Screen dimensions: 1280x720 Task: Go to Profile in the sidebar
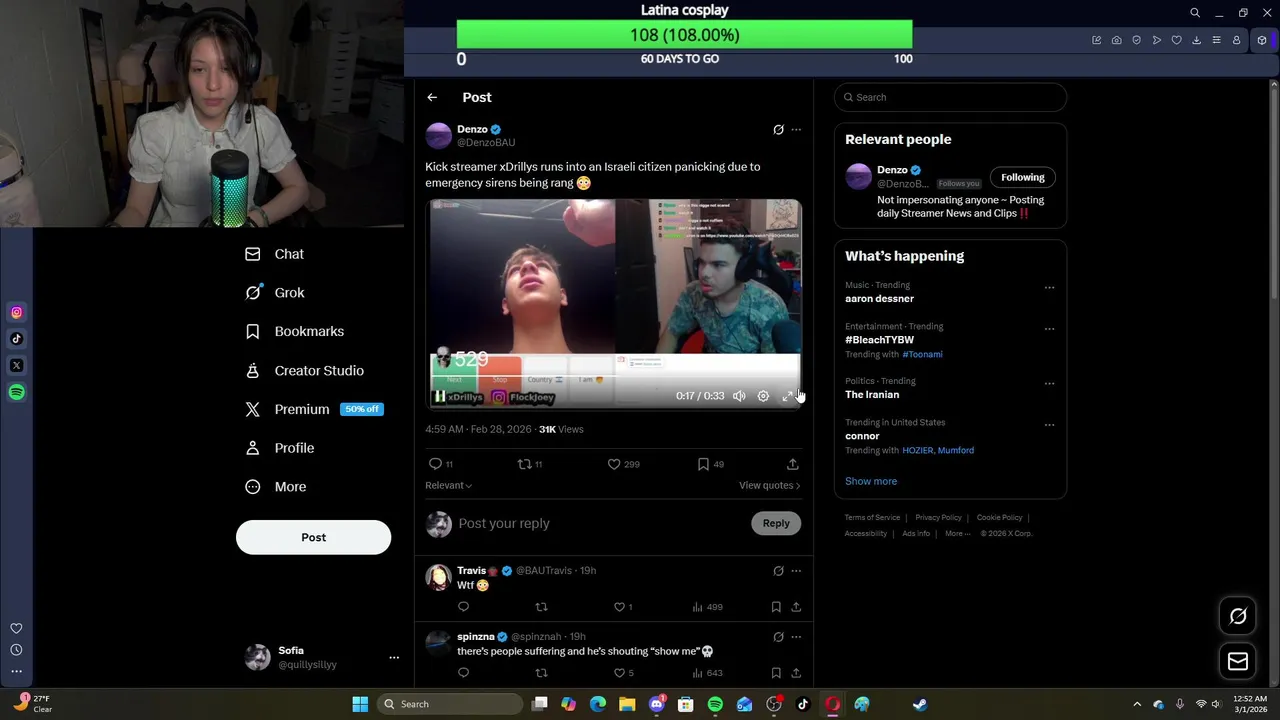pos(280,448)
